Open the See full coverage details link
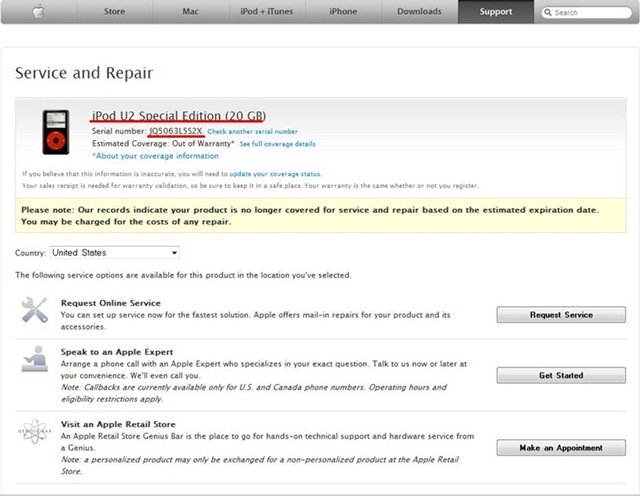Viewport: 640px width, 496px height. point(278,144)
